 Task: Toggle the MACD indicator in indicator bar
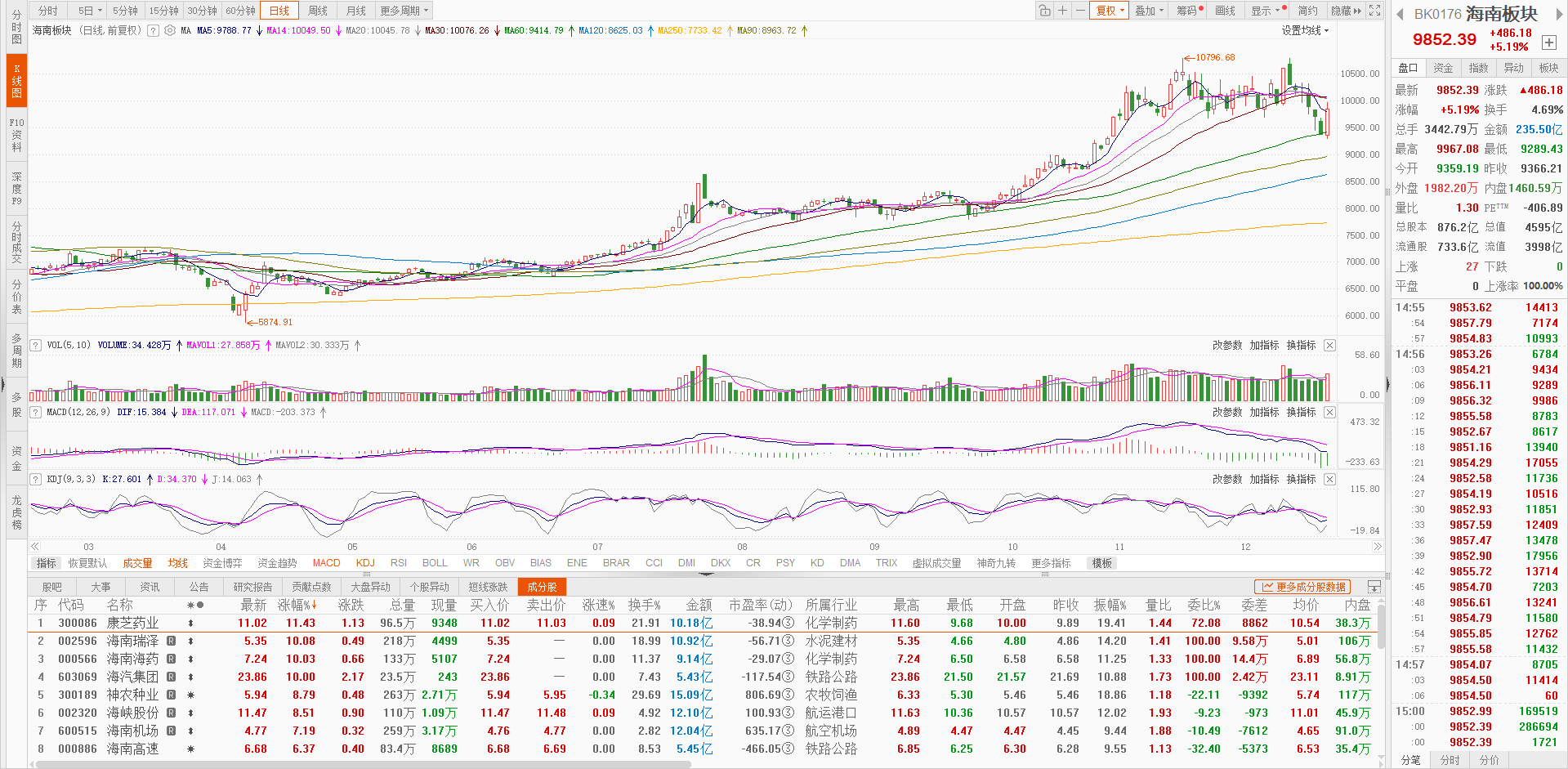[326, 563]
